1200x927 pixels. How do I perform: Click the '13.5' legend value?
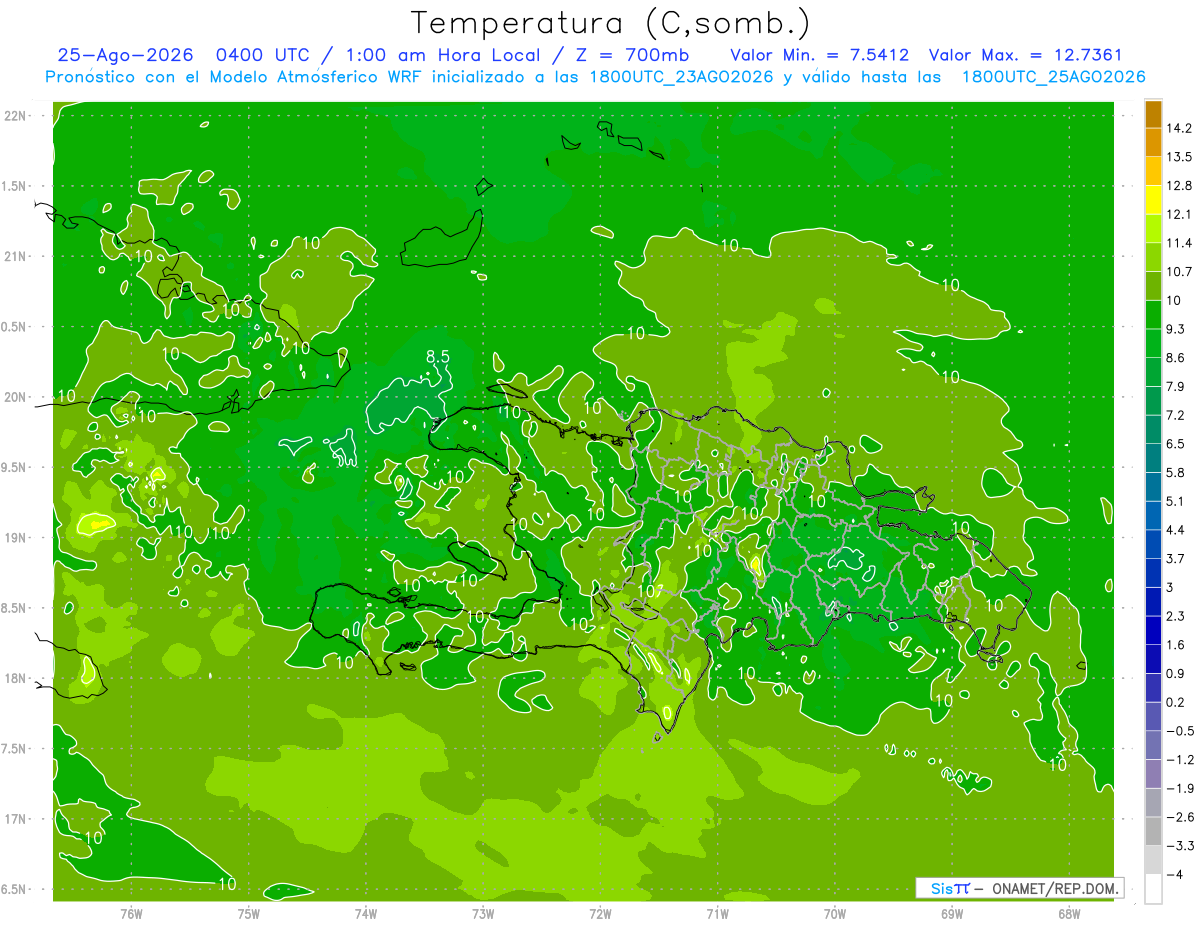pyautogui.click(x=1178, y=157)
